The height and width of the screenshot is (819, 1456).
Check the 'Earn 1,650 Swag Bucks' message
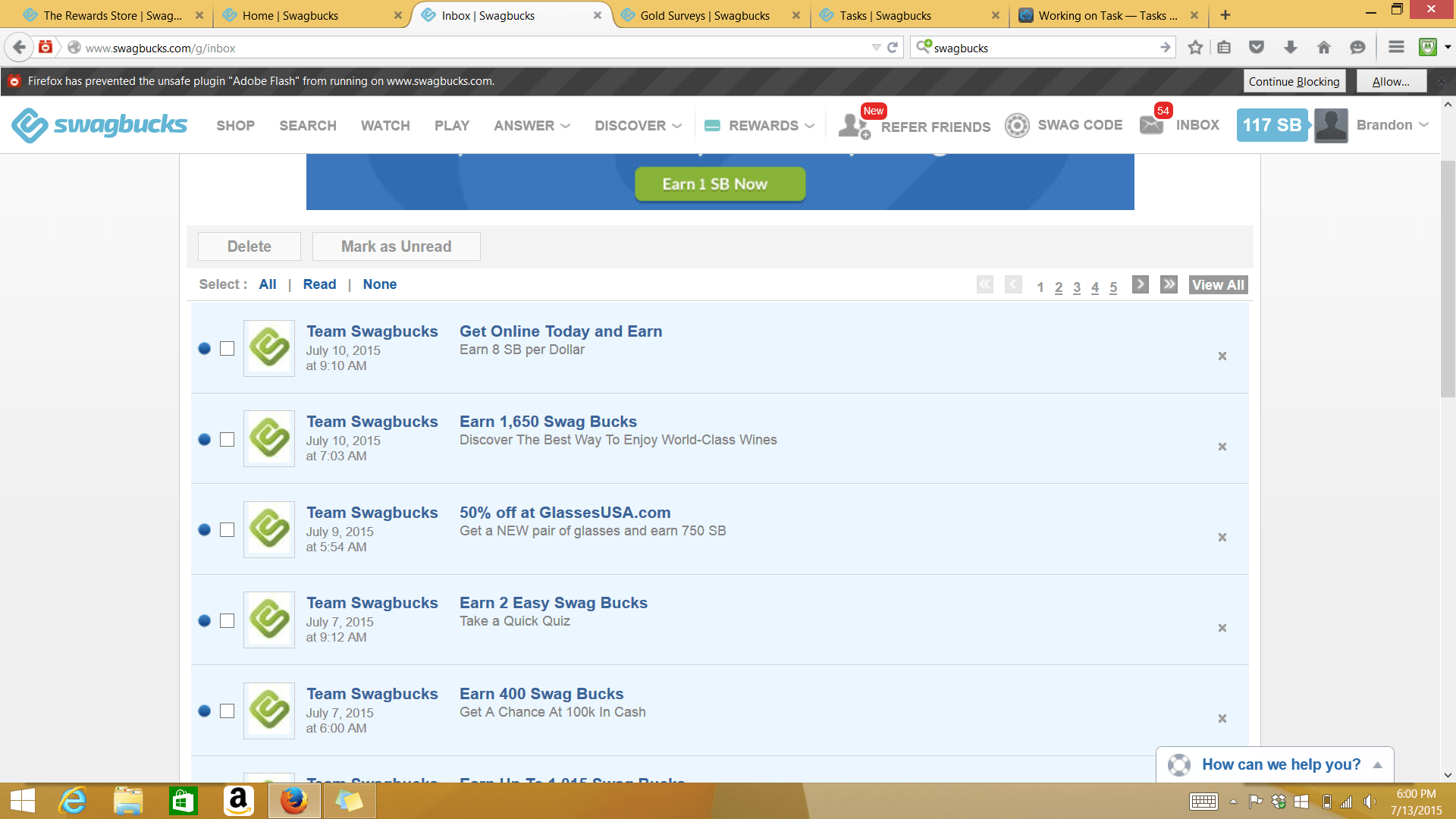[227, 439]
